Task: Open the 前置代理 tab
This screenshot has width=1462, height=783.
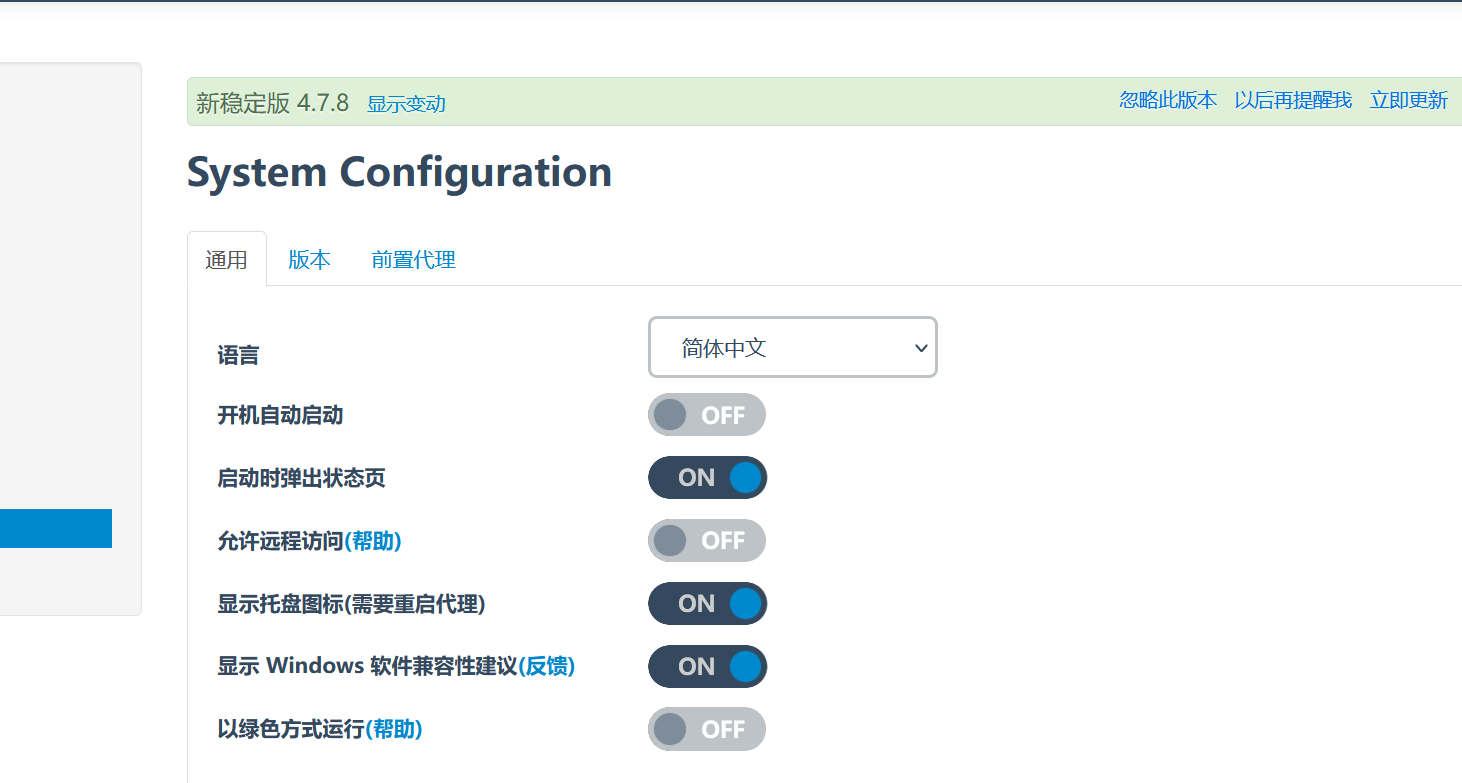Action: pyautogui.click(x=413, y=260)
